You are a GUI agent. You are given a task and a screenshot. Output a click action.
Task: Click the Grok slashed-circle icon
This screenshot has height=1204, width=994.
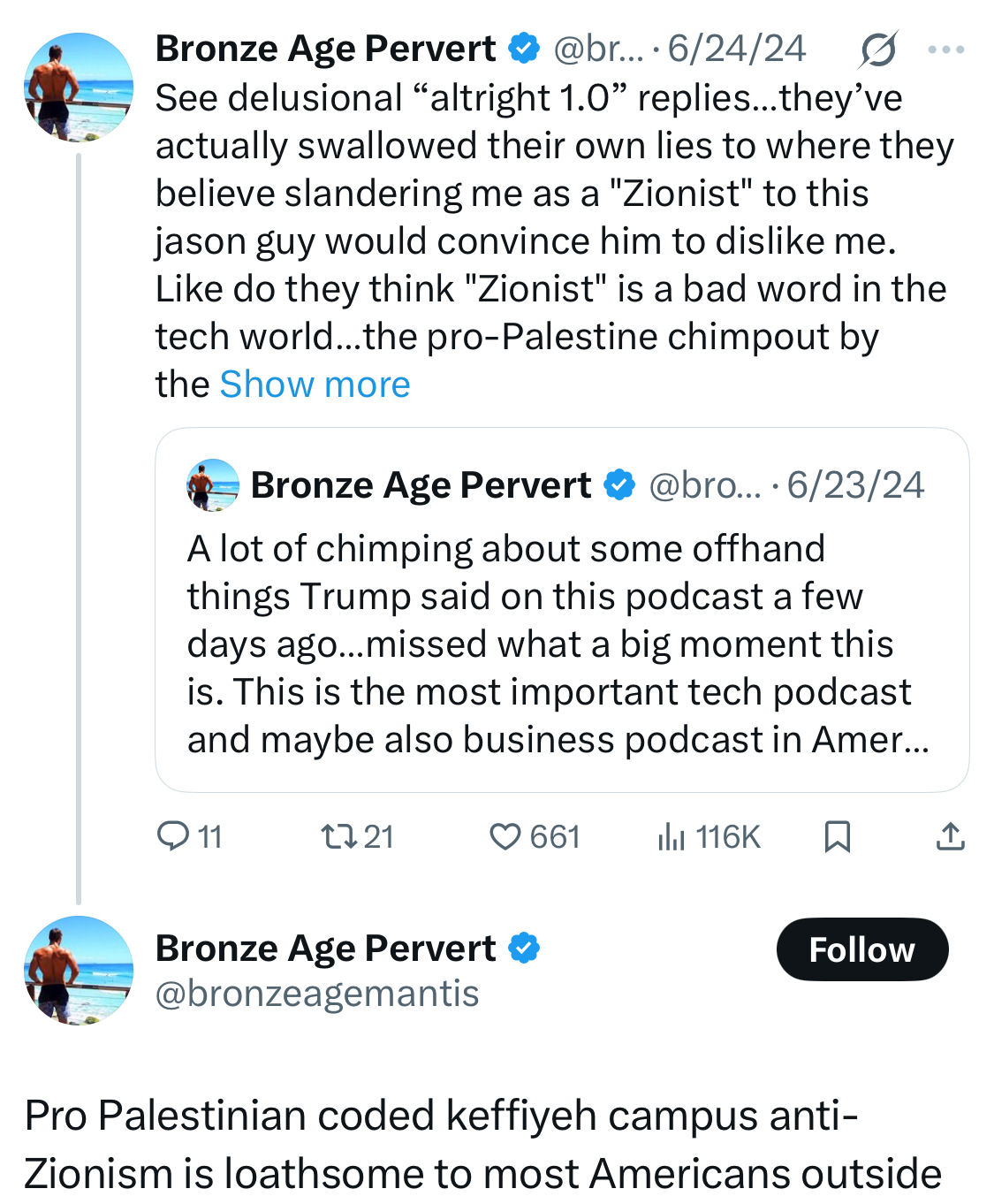pos(877,50)
